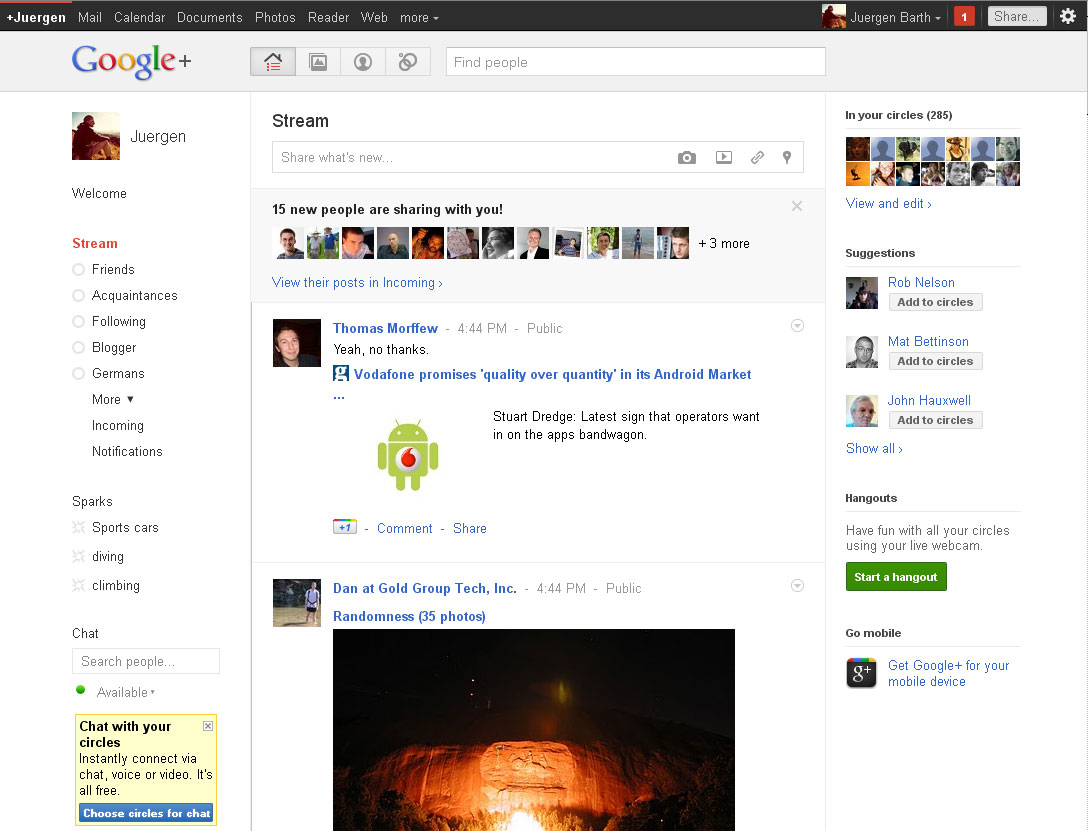This screenshot has width=1088, height=831.
Task: Open the 'more' dropdown in top bar
Action: [419, 17]
